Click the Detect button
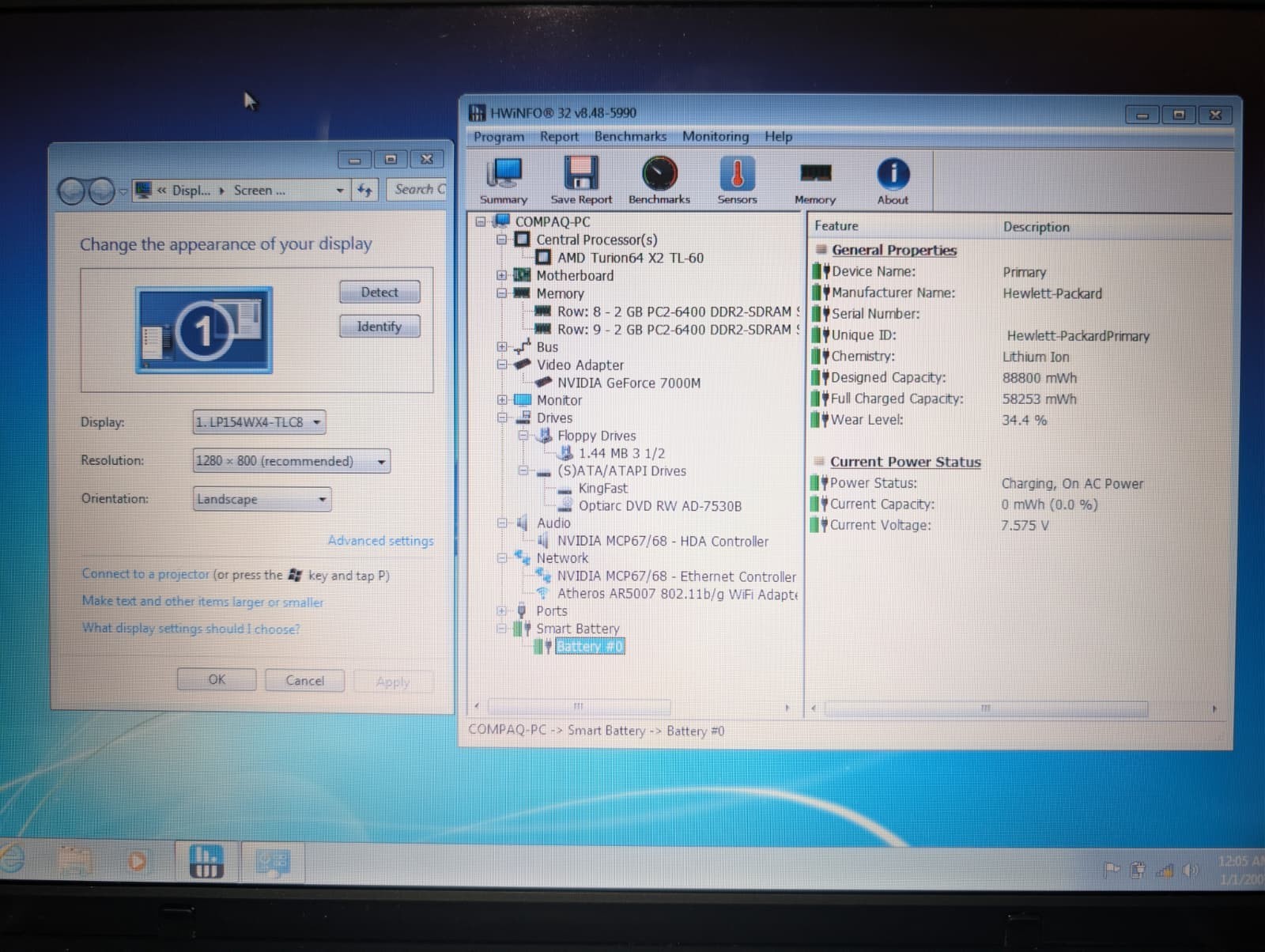 379,292
